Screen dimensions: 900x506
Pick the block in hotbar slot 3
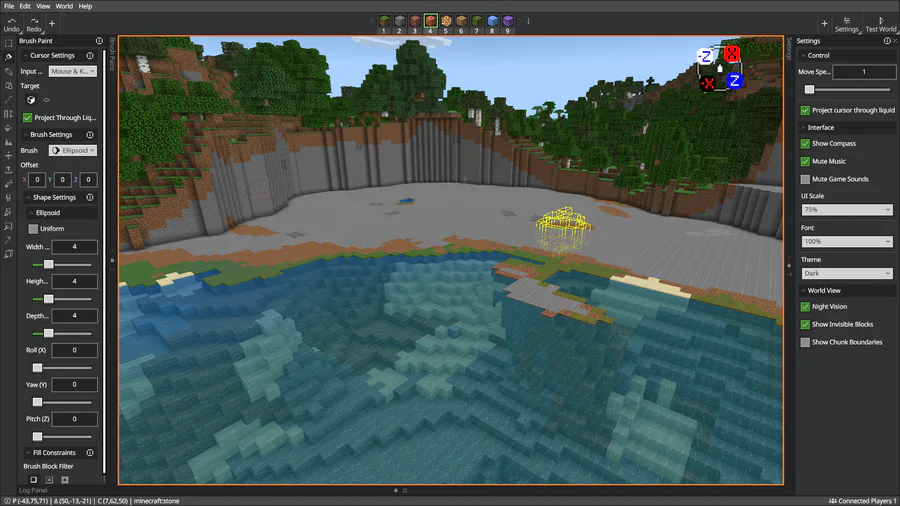[415, 21]
